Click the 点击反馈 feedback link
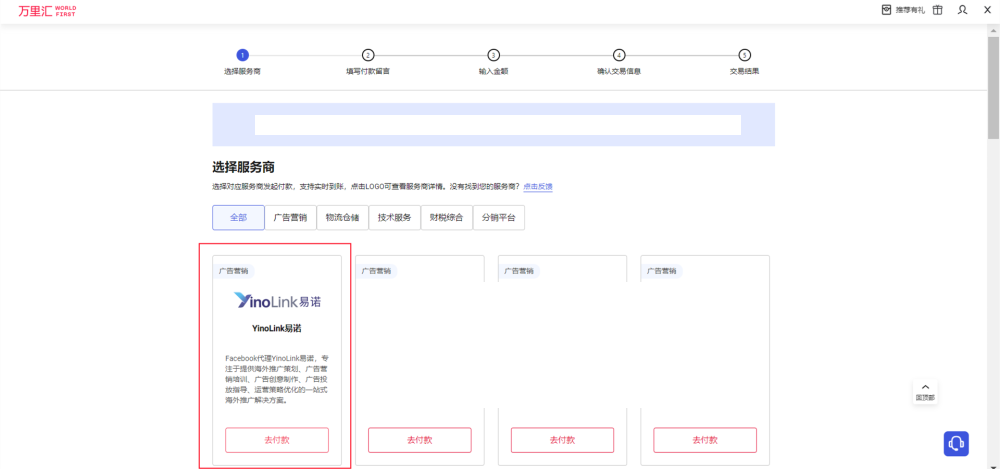 coord(538,187)
